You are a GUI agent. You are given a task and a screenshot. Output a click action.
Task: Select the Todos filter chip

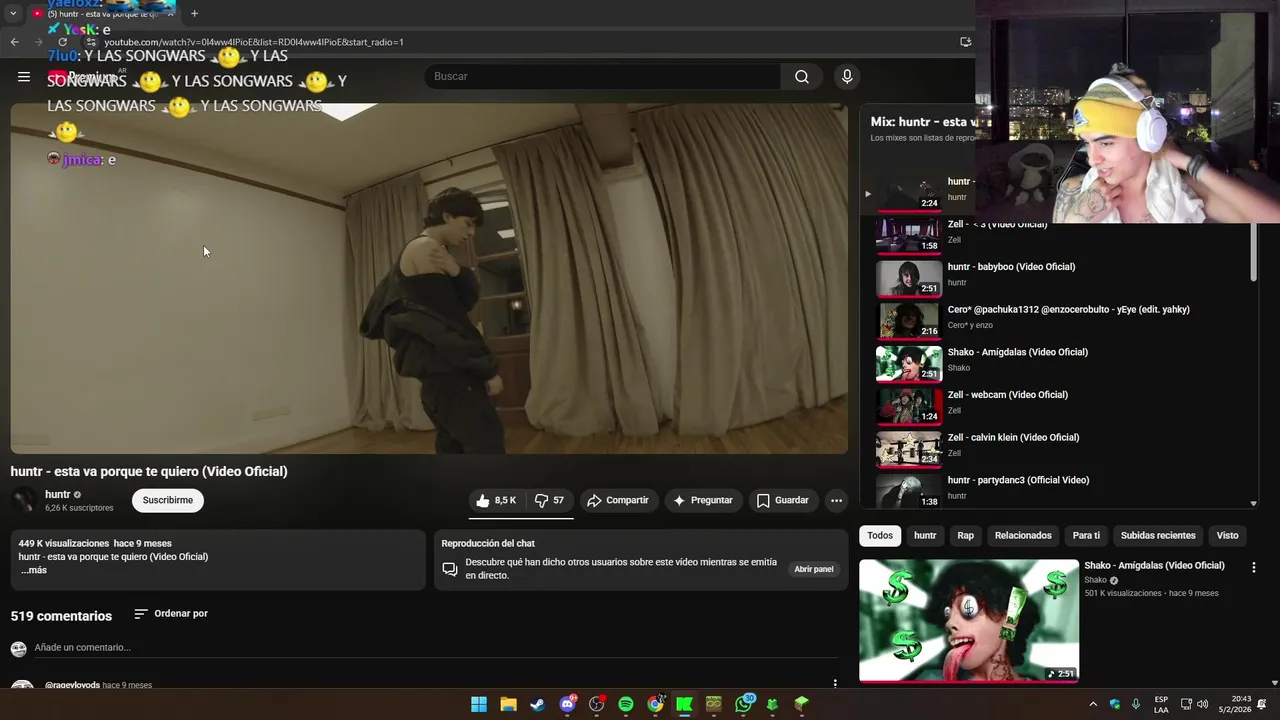[880, 535]
